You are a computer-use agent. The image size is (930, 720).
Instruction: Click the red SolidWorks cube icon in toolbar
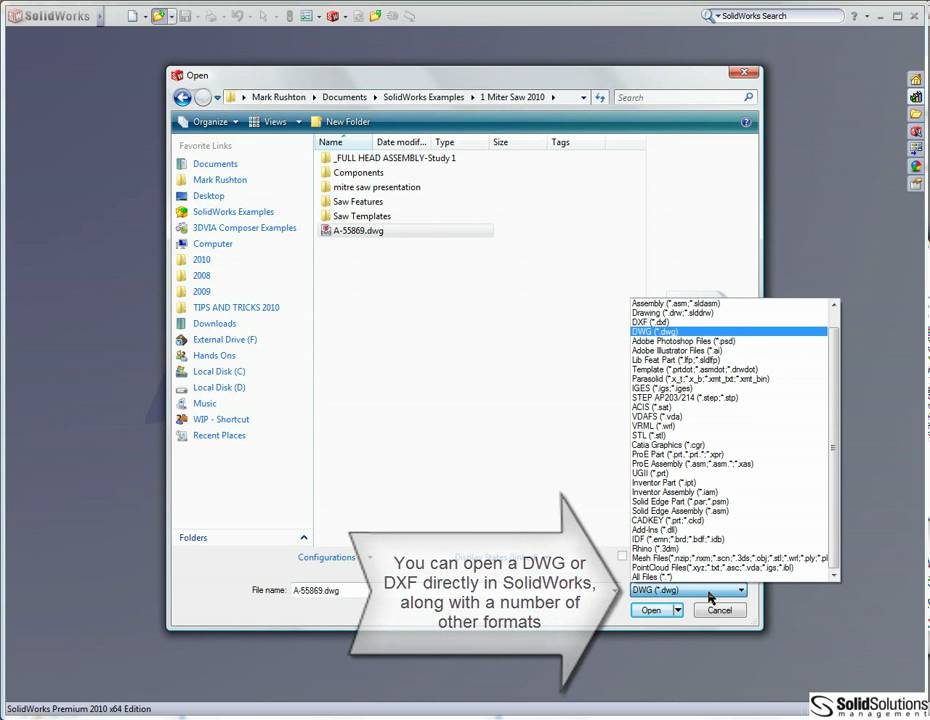click(333, 16)
